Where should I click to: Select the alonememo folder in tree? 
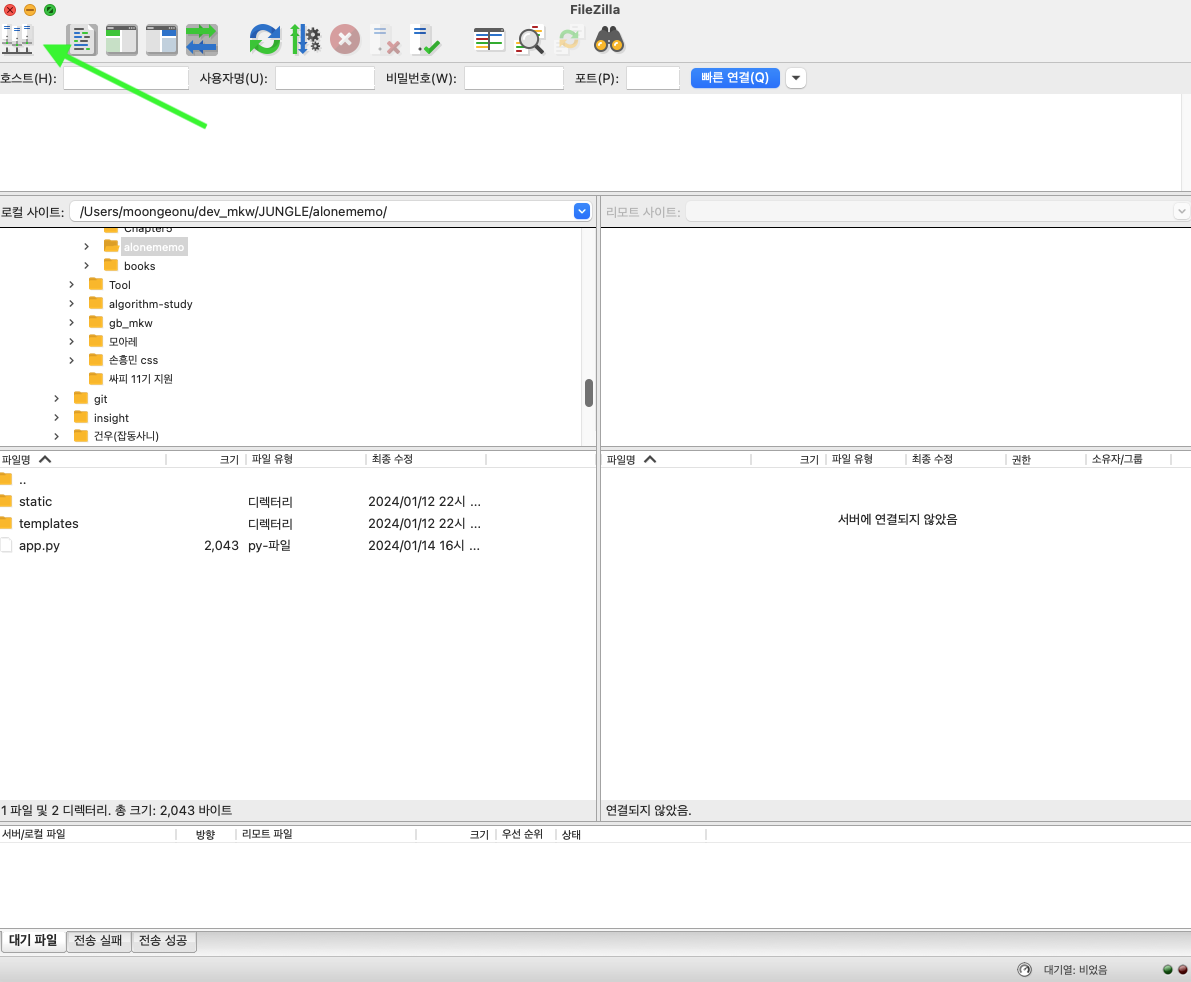(153, 247)
